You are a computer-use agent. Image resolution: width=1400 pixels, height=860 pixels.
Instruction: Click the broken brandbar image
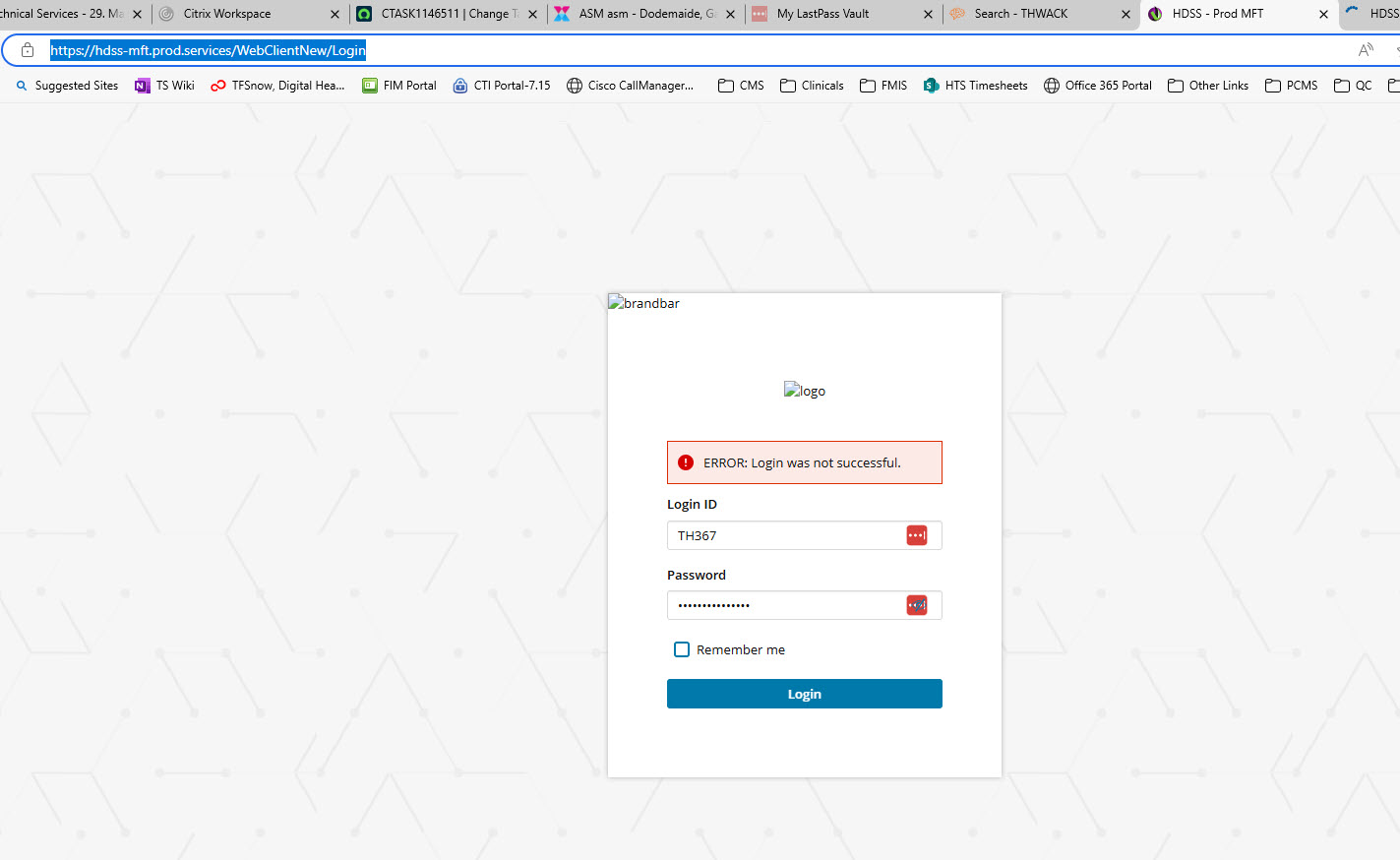point(644,303)
